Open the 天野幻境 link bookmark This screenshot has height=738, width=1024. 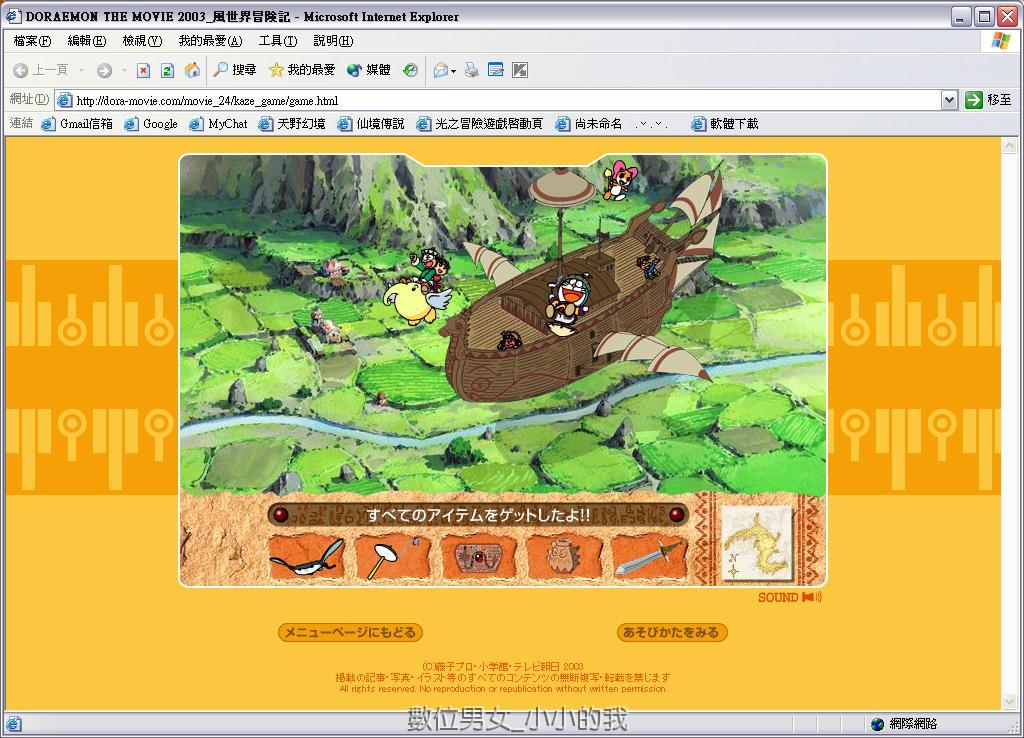click(291, 123)
